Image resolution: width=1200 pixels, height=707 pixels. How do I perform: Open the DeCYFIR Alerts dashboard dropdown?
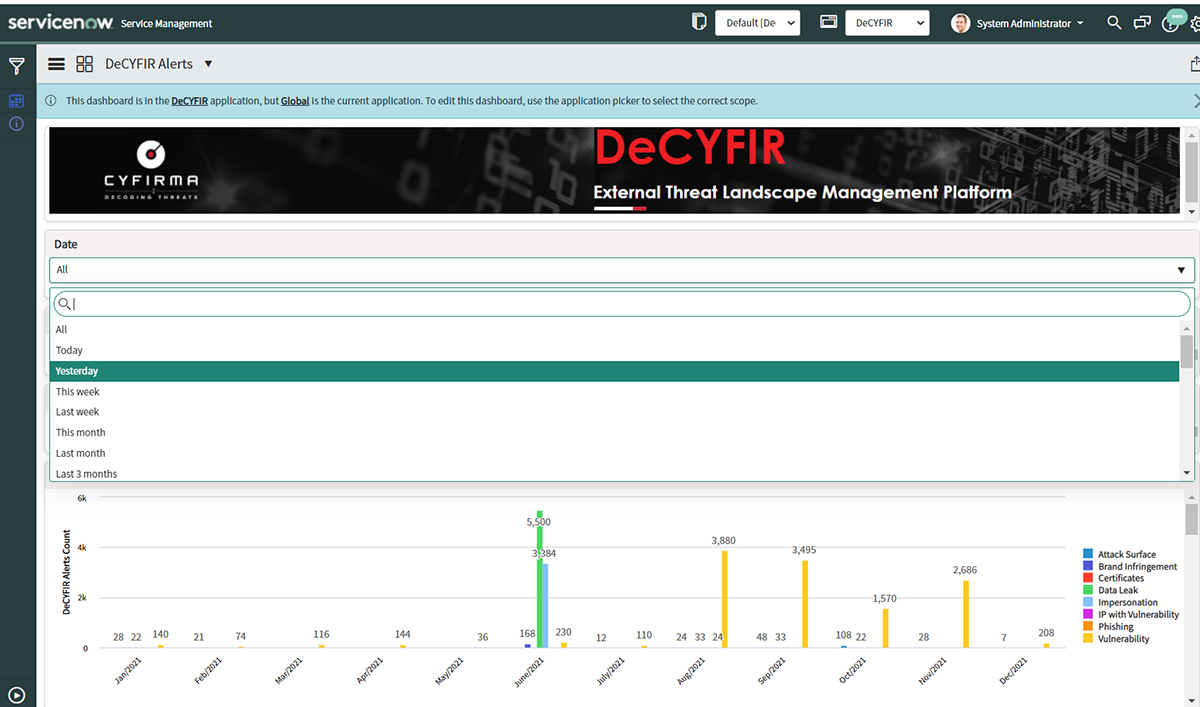209,63
